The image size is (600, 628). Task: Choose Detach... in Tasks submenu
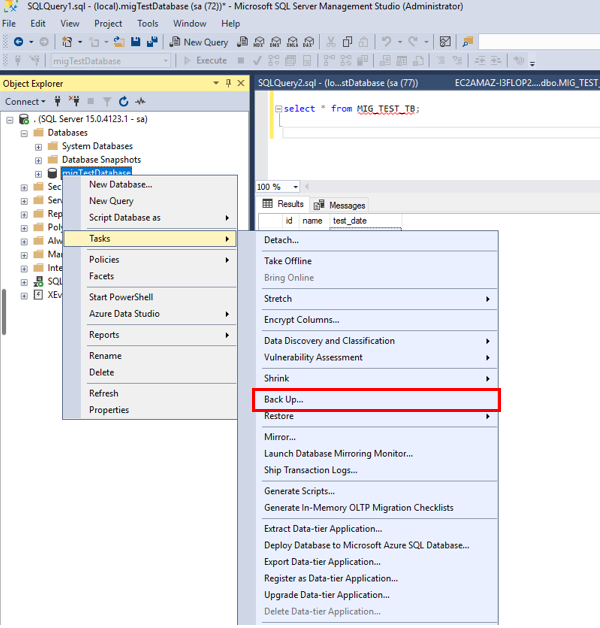(377, 240)
